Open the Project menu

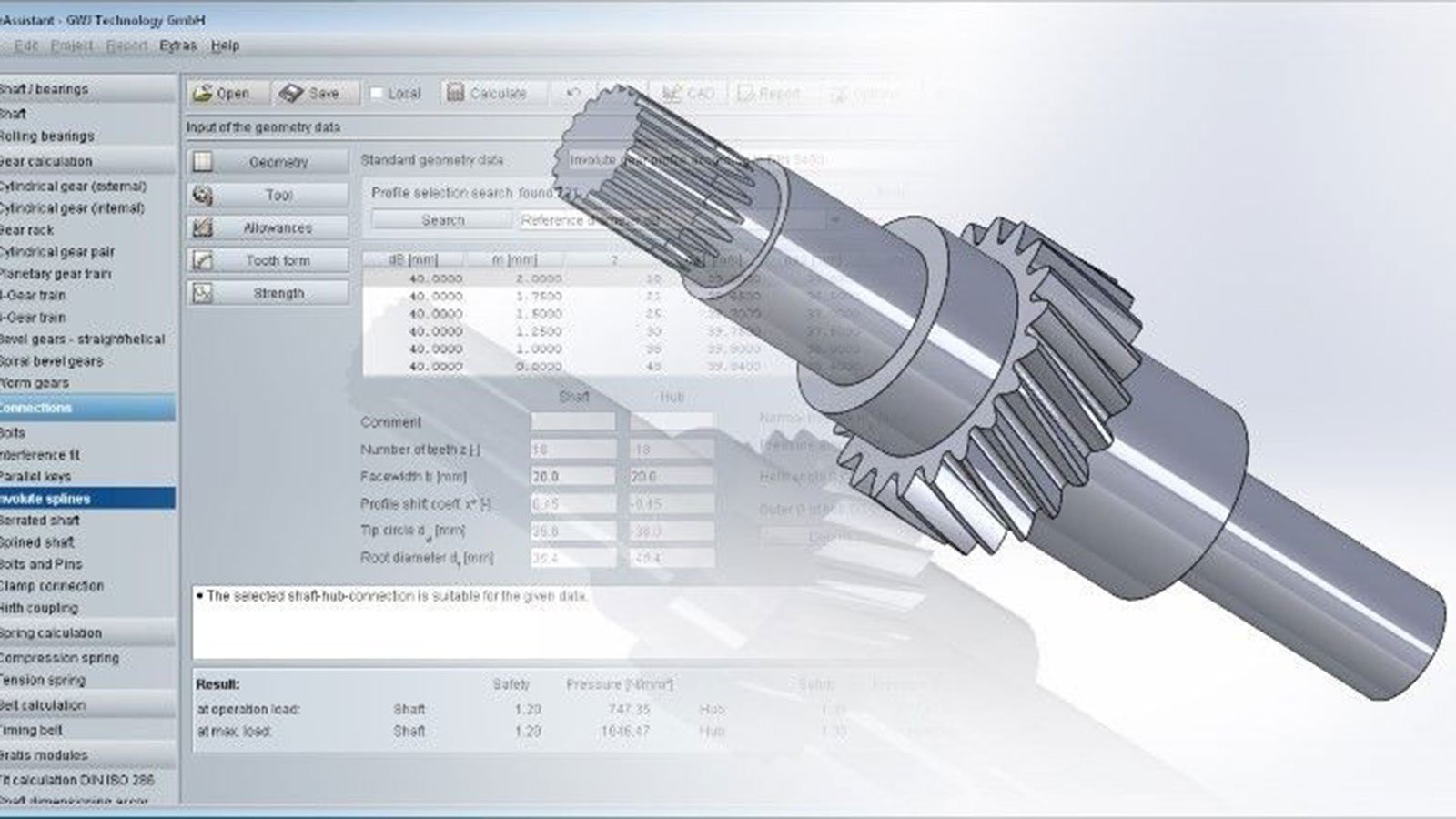point(72,45)
